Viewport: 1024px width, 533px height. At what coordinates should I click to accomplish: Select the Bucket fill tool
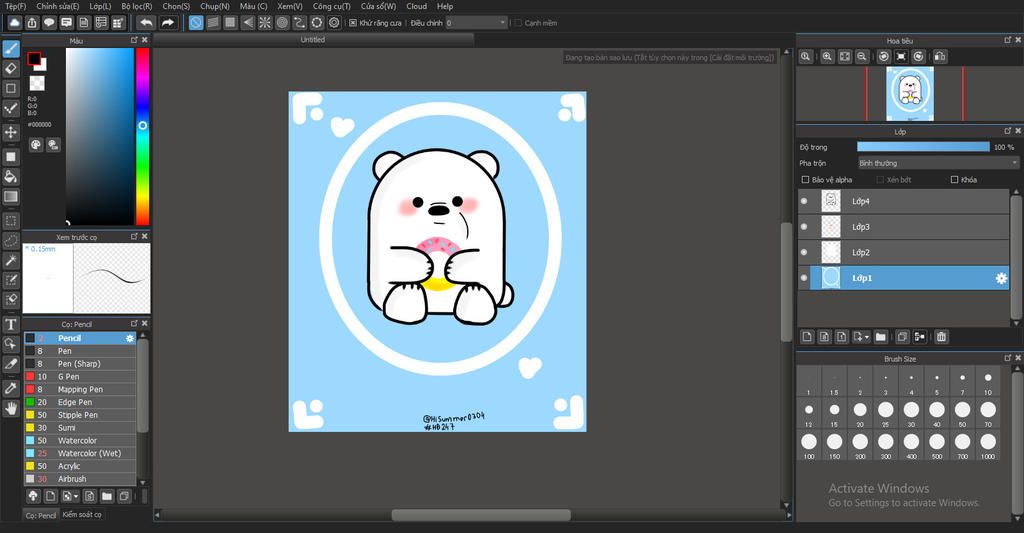(11, 176)
